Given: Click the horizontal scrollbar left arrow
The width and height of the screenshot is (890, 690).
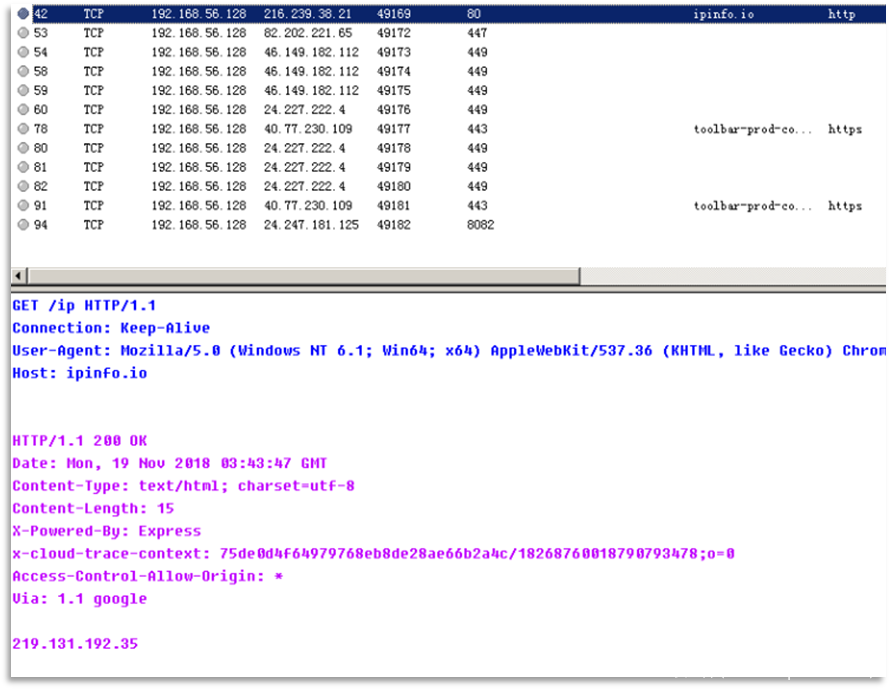Looking at the screenshot, I should (17, 275).
